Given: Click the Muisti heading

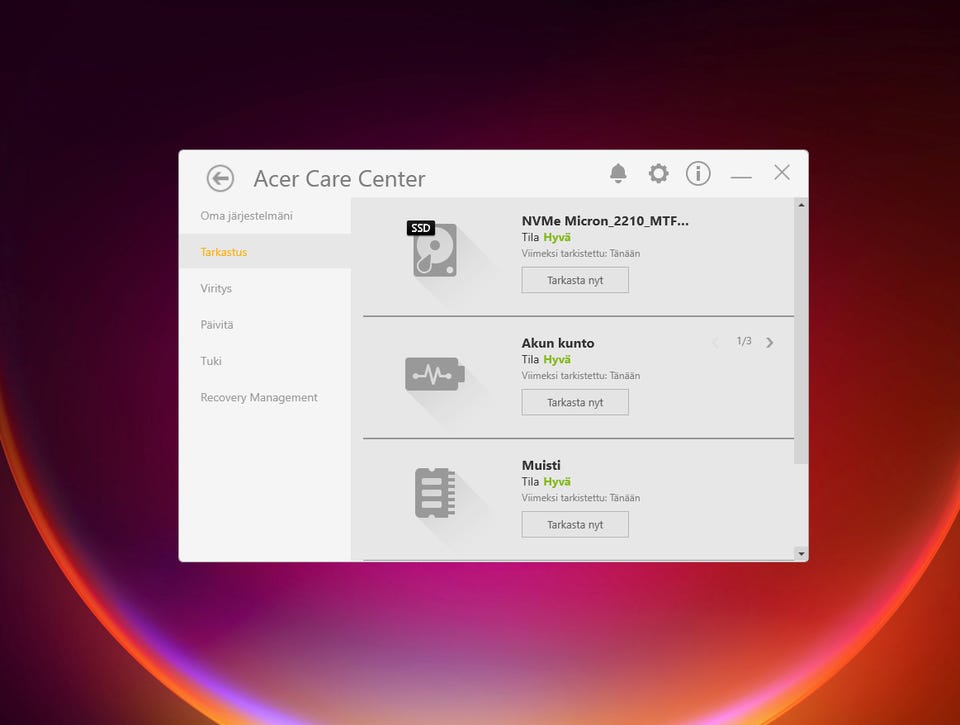Looking at the screenshot, I should 541,465.
